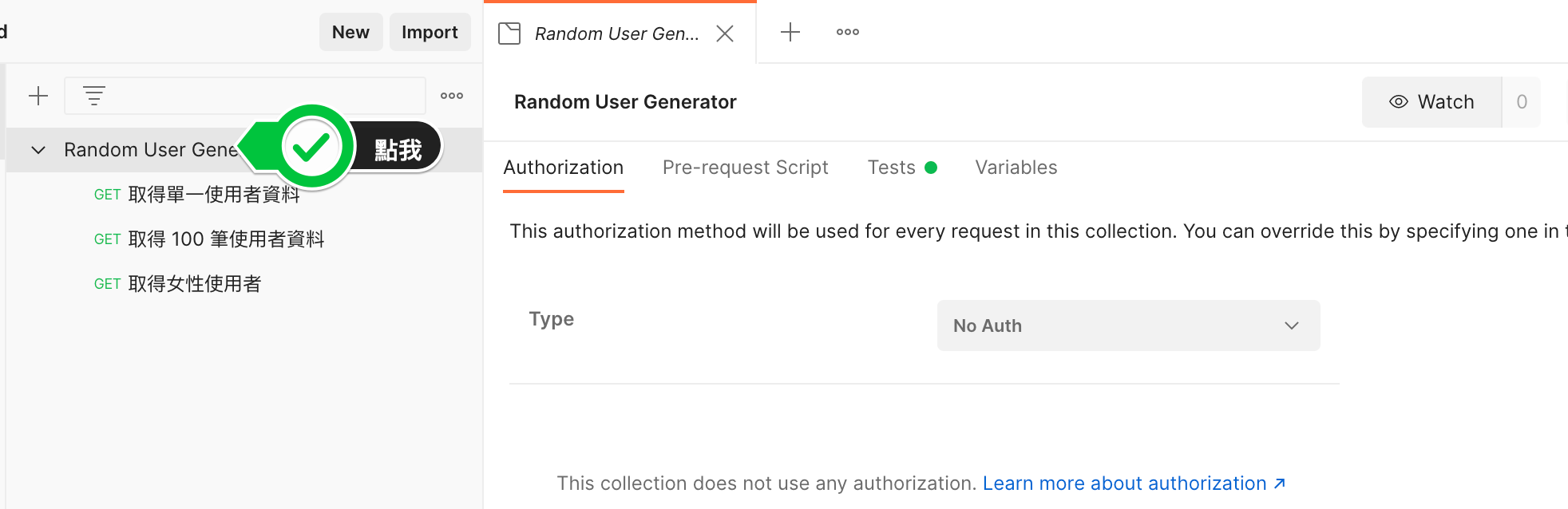Open the Learn more about authorization link

coord(1133,483)
